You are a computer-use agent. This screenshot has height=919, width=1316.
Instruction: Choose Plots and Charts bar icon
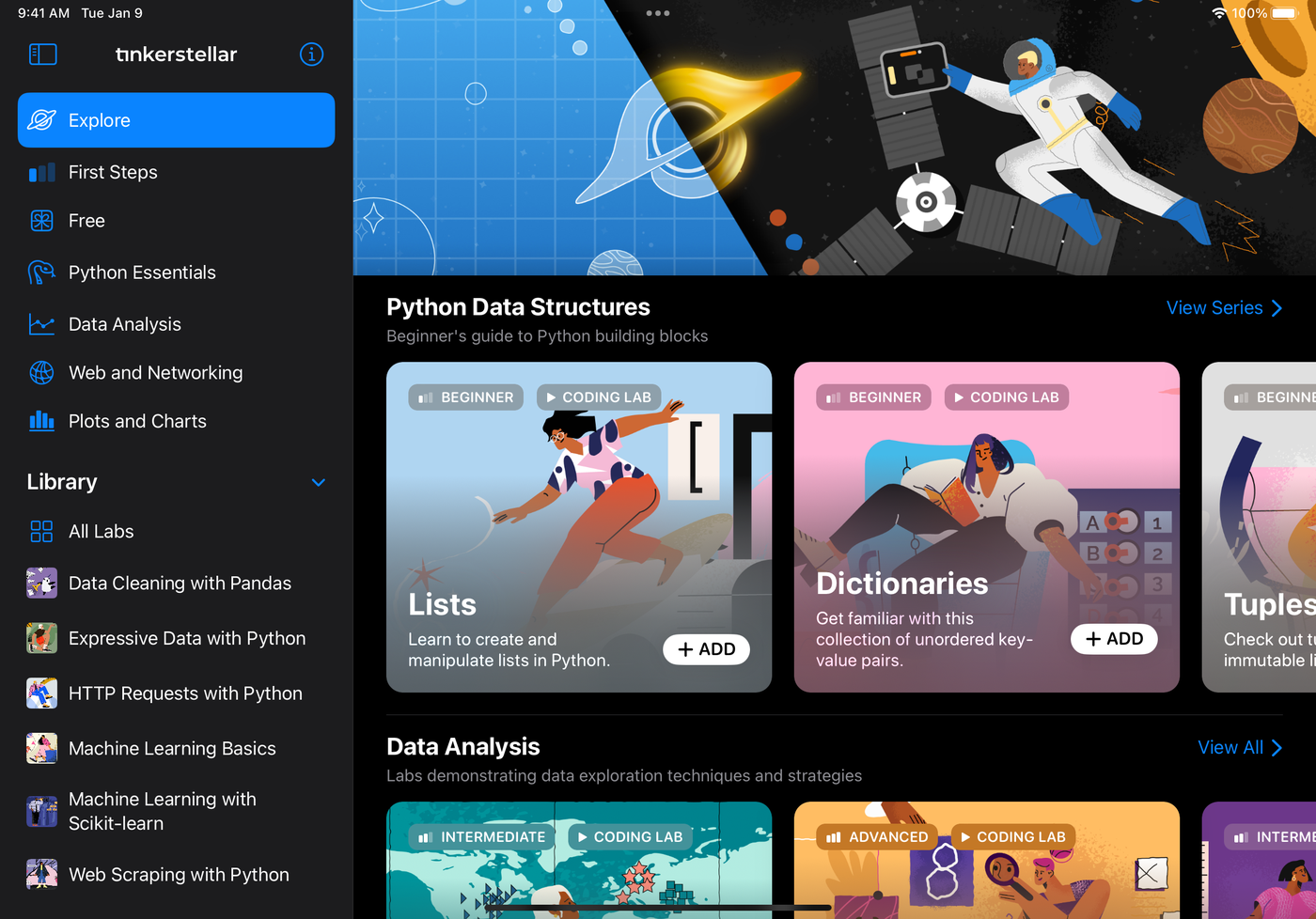(x=41, y=421)
